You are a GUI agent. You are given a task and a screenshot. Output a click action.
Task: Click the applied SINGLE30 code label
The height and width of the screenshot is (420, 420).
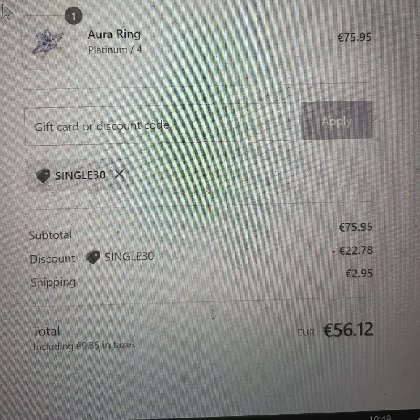pos(80,175)
